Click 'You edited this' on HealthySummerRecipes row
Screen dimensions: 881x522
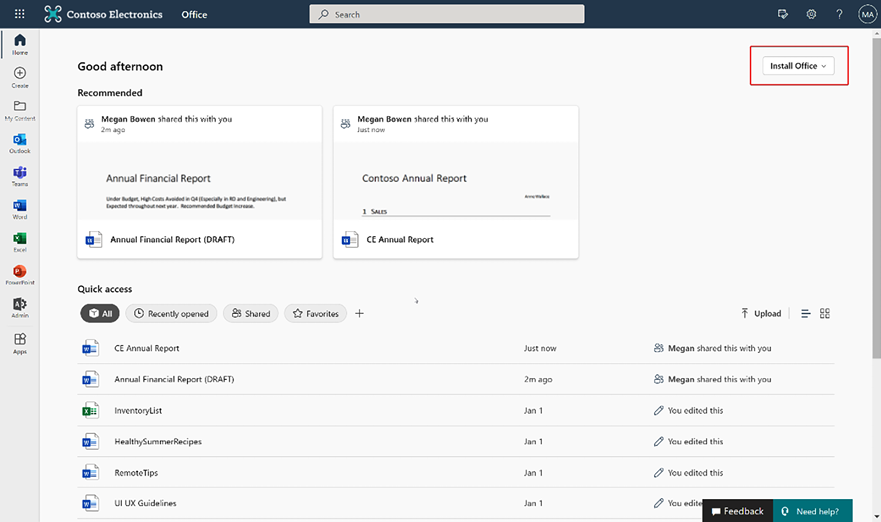[x=695, y=442]
